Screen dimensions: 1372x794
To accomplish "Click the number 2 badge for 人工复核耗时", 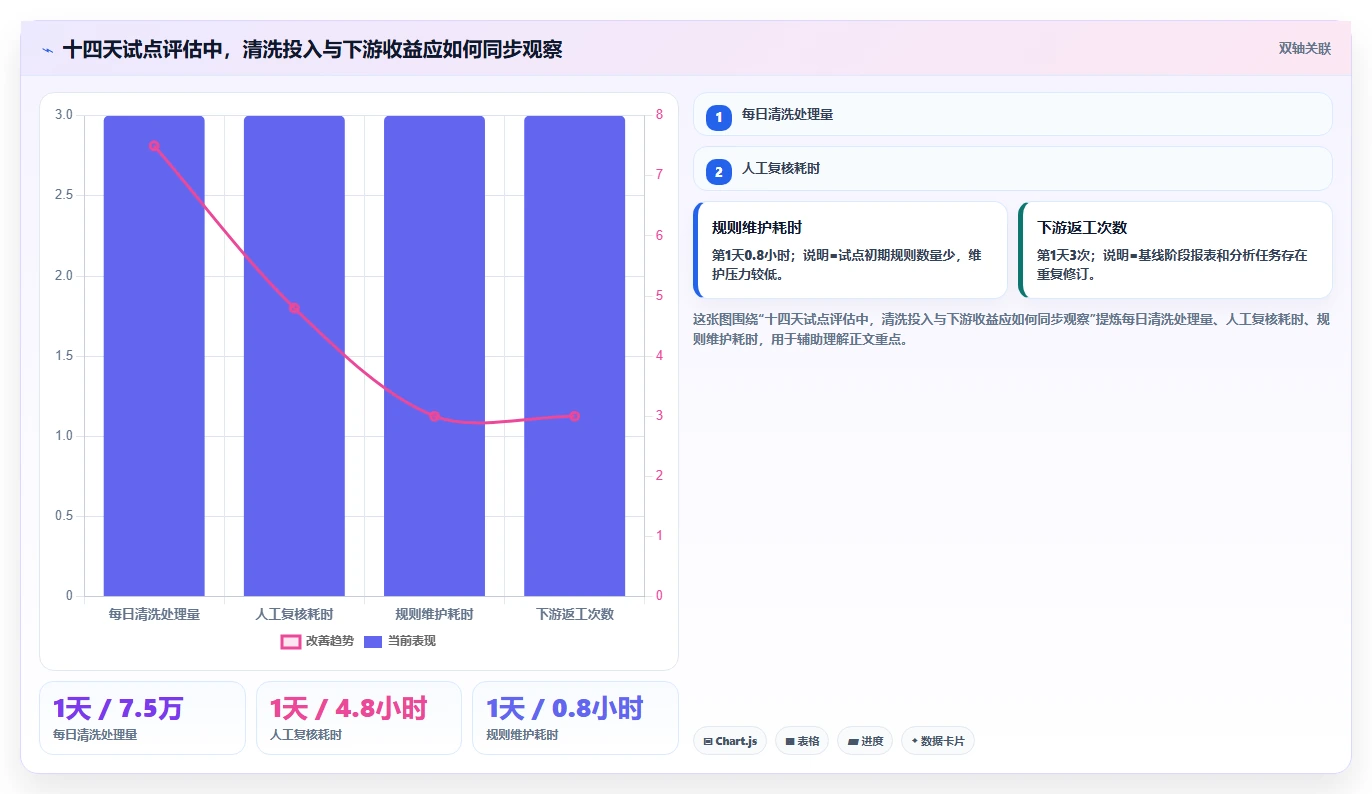I will click(x=718, y=171).
